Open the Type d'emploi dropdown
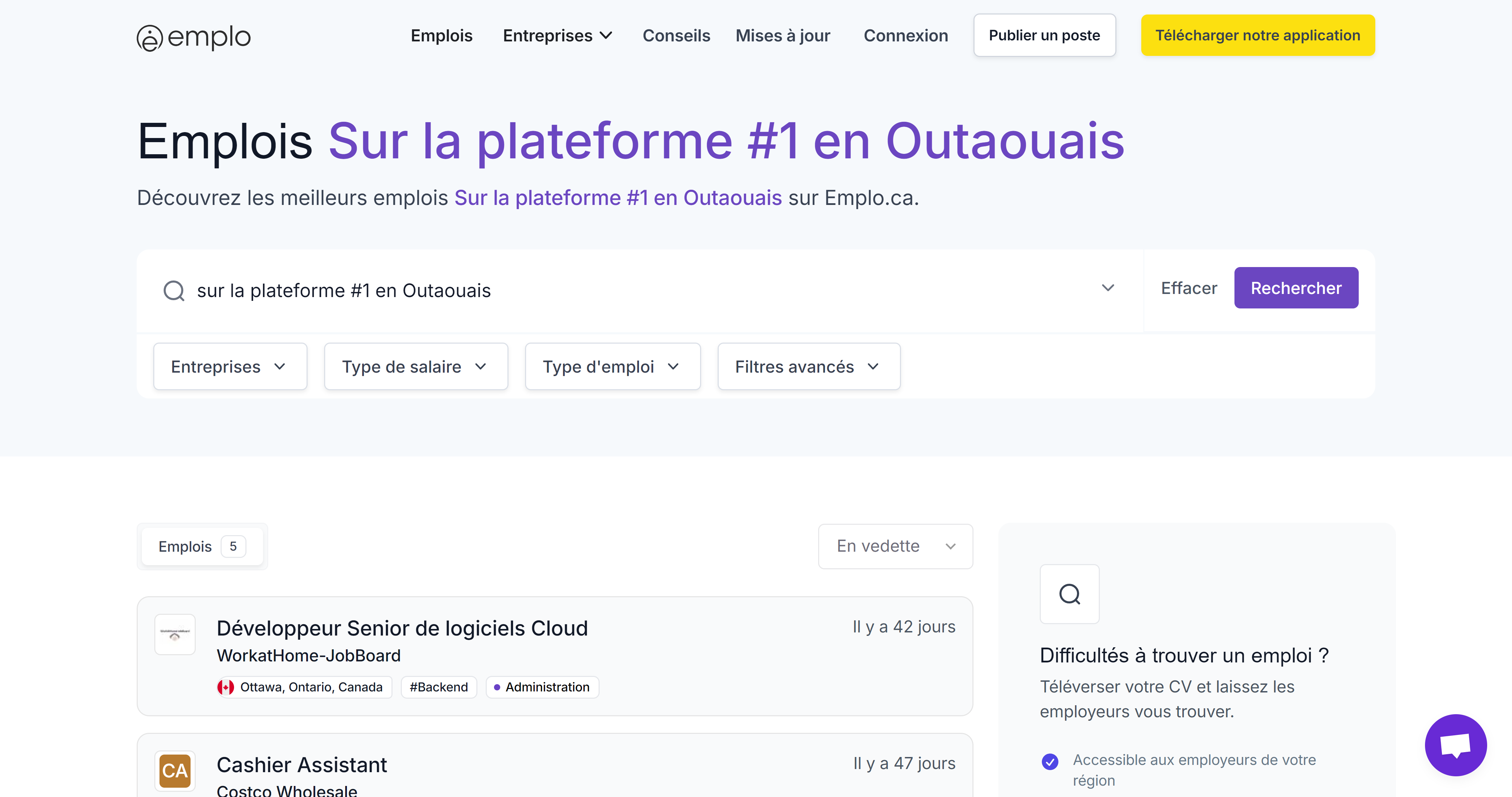 click(612, 366)
